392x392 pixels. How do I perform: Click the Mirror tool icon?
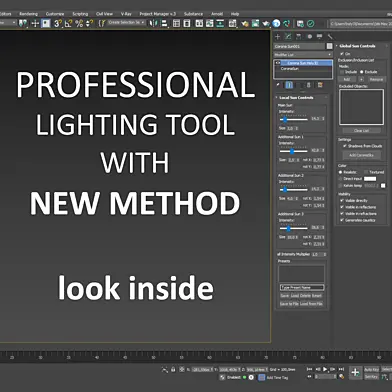point(153,23)
